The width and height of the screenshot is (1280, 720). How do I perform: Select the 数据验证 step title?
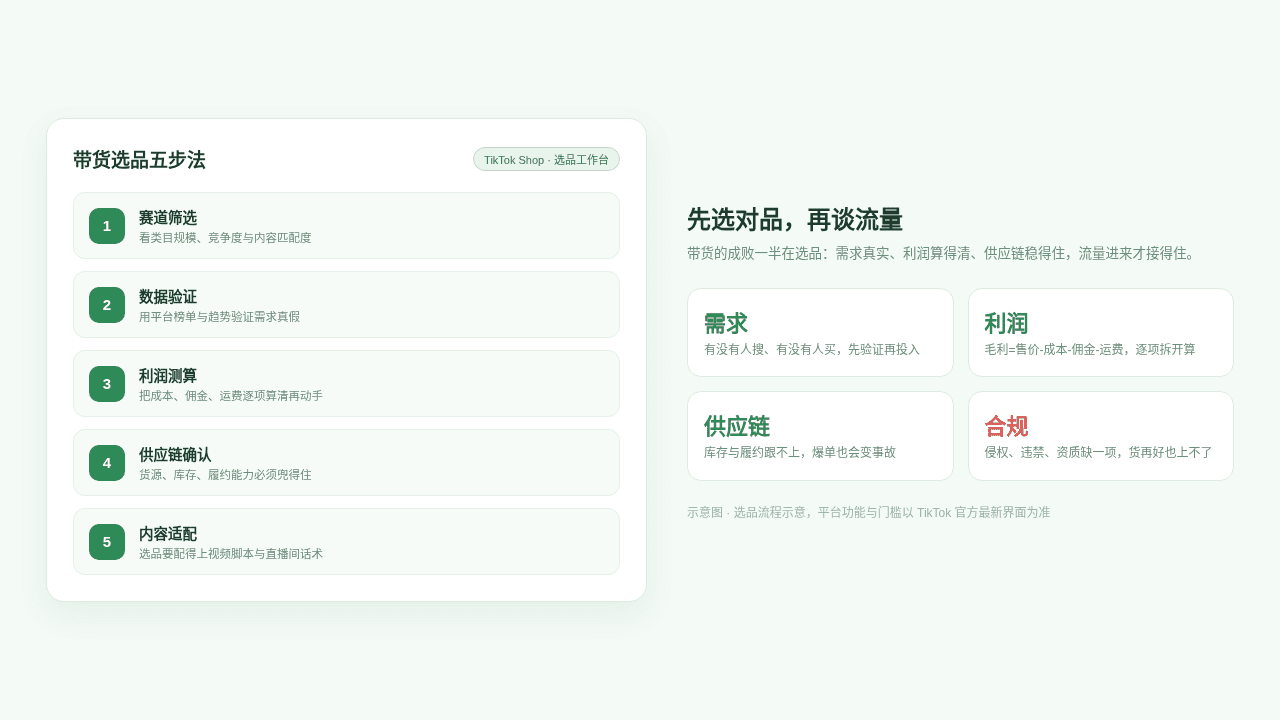tap(168, 296)
